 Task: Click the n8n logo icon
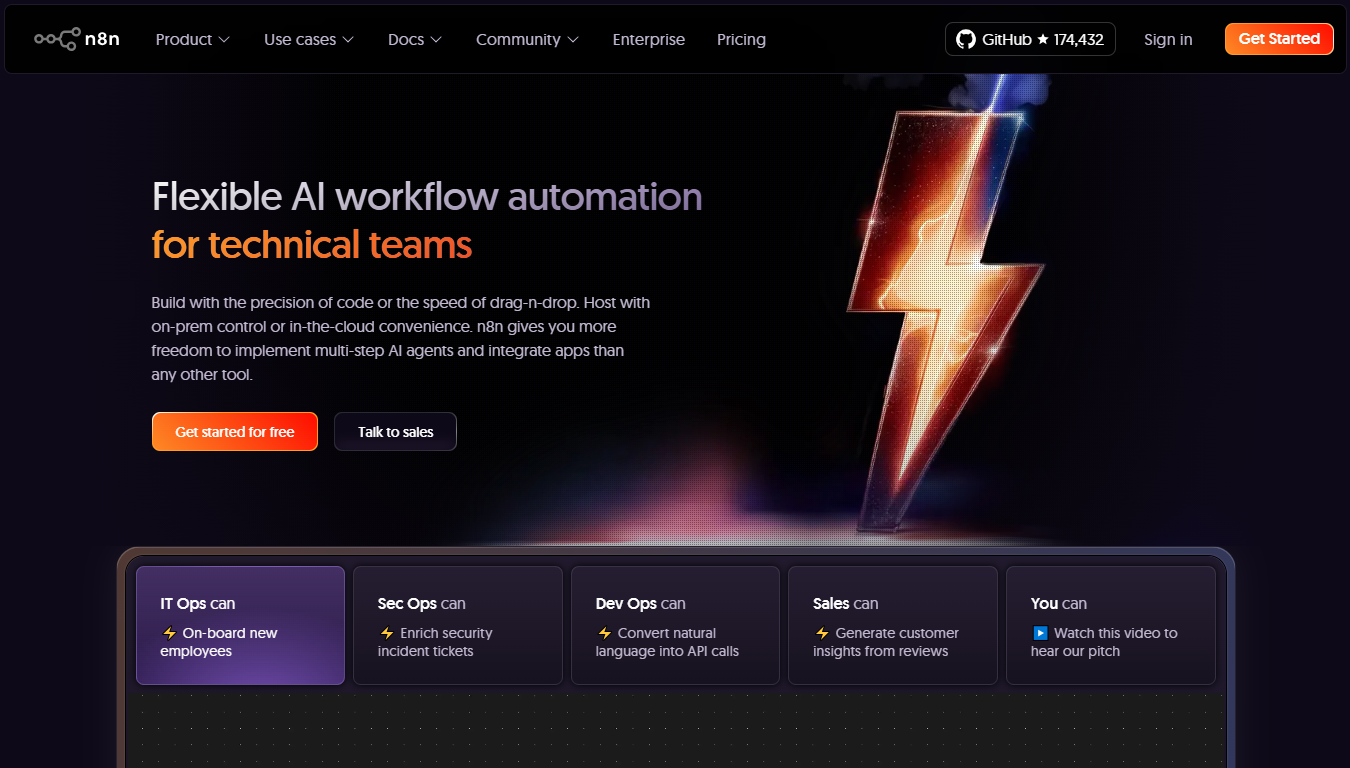(57, 39)
